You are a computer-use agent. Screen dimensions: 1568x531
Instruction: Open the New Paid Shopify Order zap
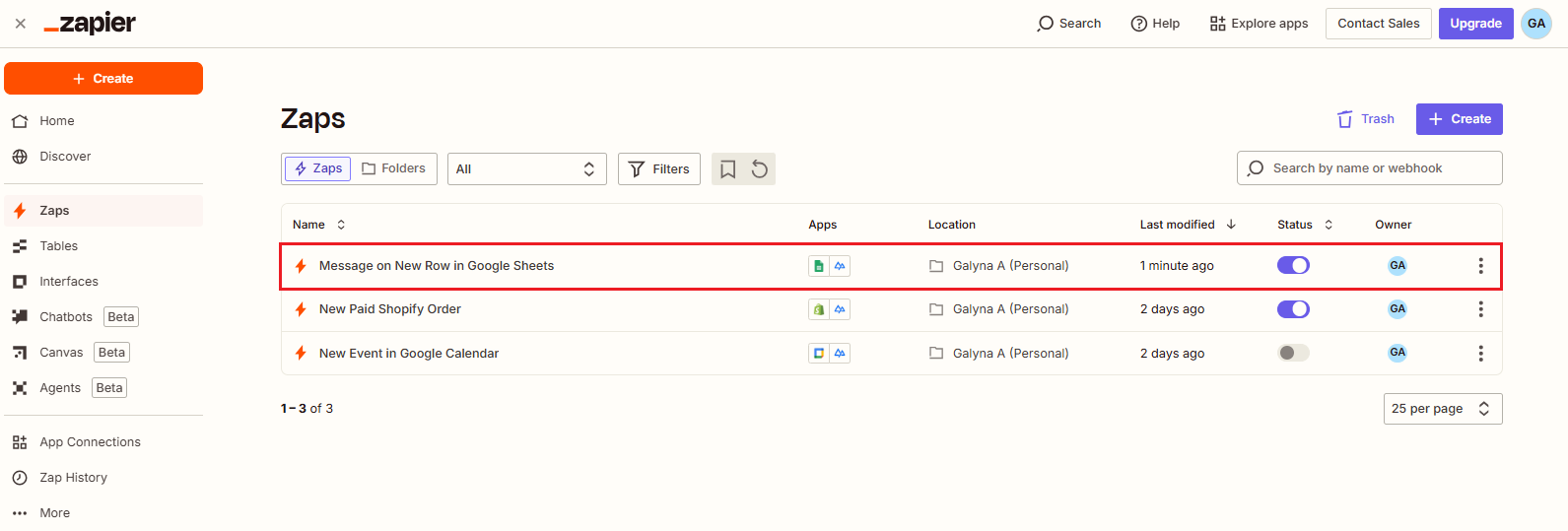click(x=390, y=309)
